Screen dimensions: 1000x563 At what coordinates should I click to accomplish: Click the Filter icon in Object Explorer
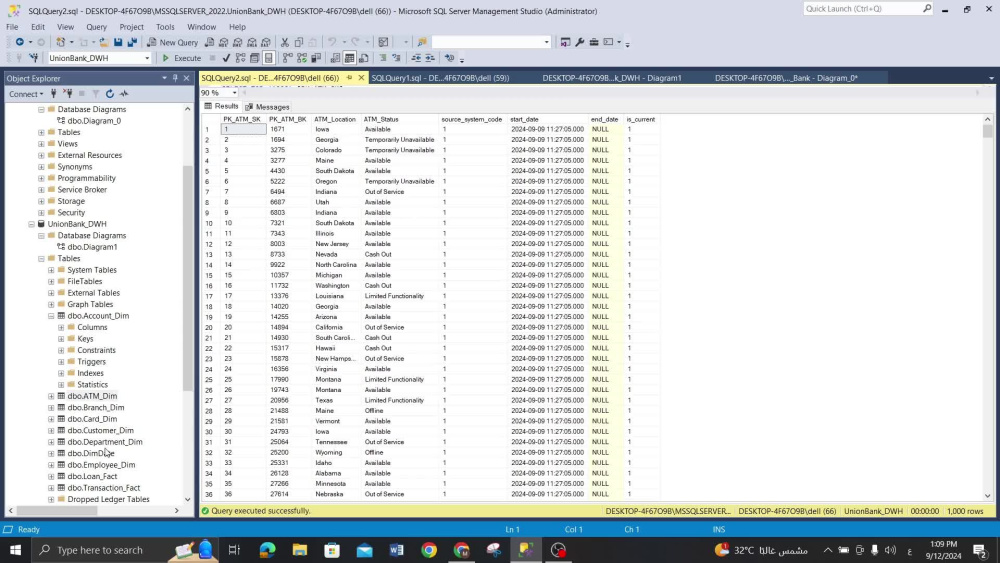point(96,94)
